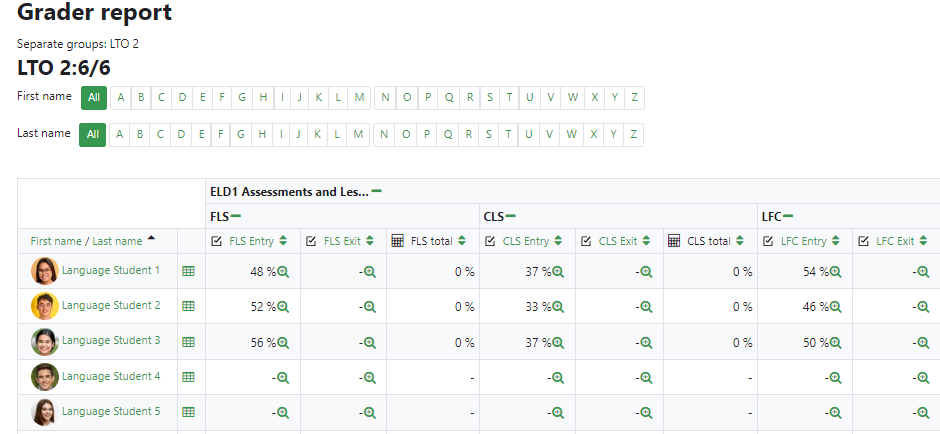Click the grade analysis magnifier for Student 1 FLS Entry

pyautogui.click(x=283, y=271)
